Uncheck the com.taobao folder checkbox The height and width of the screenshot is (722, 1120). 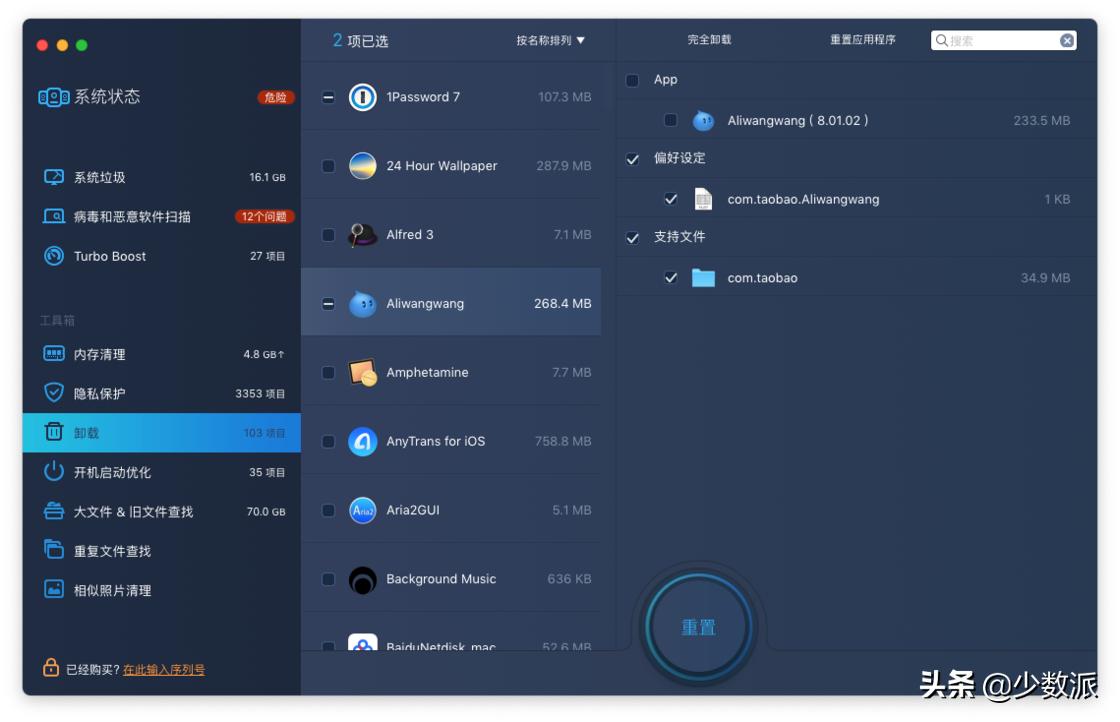click(670, 277)
